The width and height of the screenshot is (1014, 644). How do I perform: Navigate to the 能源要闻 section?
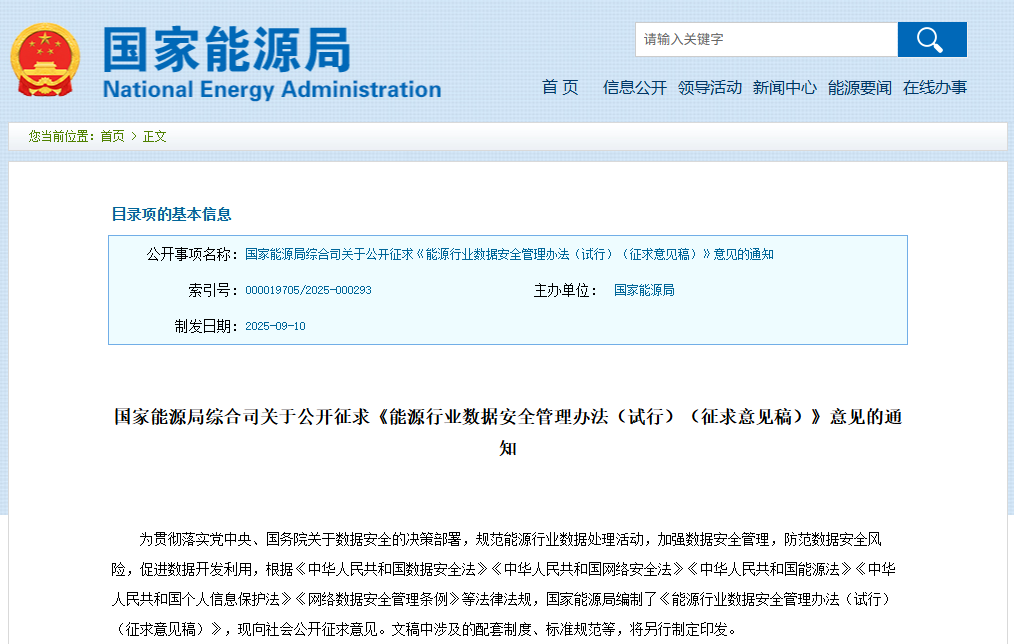click(x=859, y=88)
